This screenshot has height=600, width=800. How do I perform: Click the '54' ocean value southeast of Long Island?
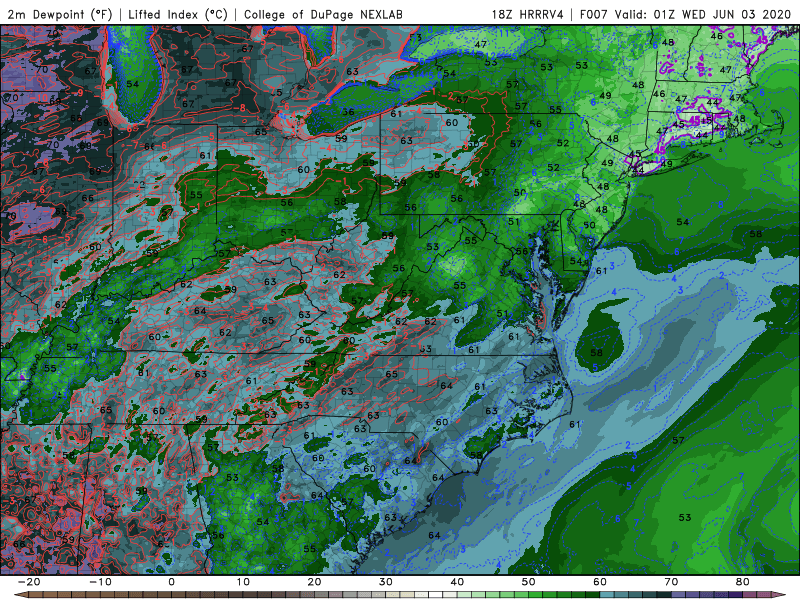click(x=683, y=222)
